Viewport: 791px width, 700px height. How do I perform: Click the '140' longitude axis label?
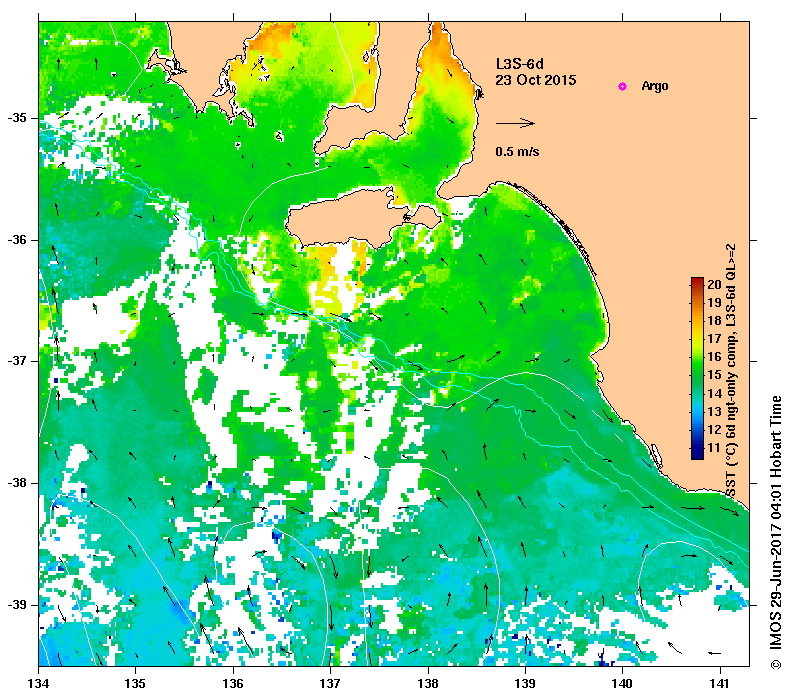click(x=623, y=684)
